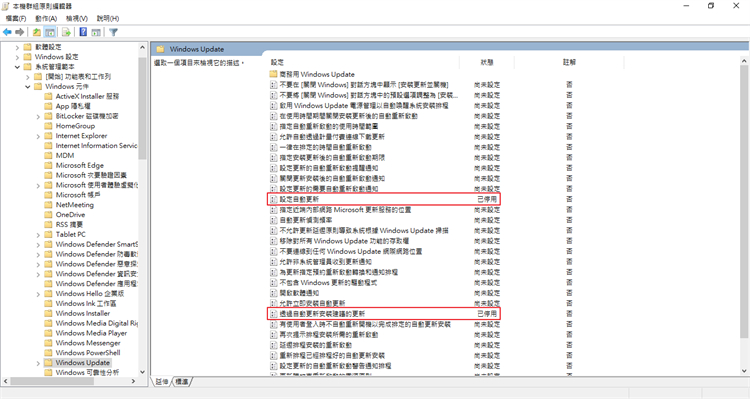
Task: Expand the 軟體設定 tree node
Action: coord(17,47)
